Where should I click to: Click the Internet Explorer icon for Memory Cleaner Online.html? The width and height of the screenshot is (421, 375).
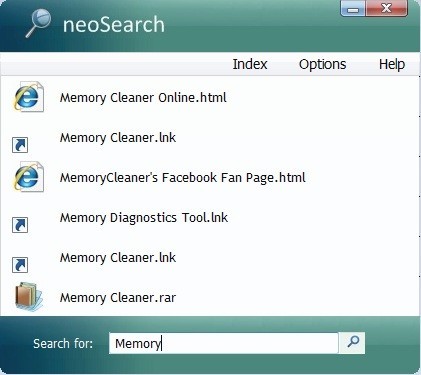(x=28, y=97)
